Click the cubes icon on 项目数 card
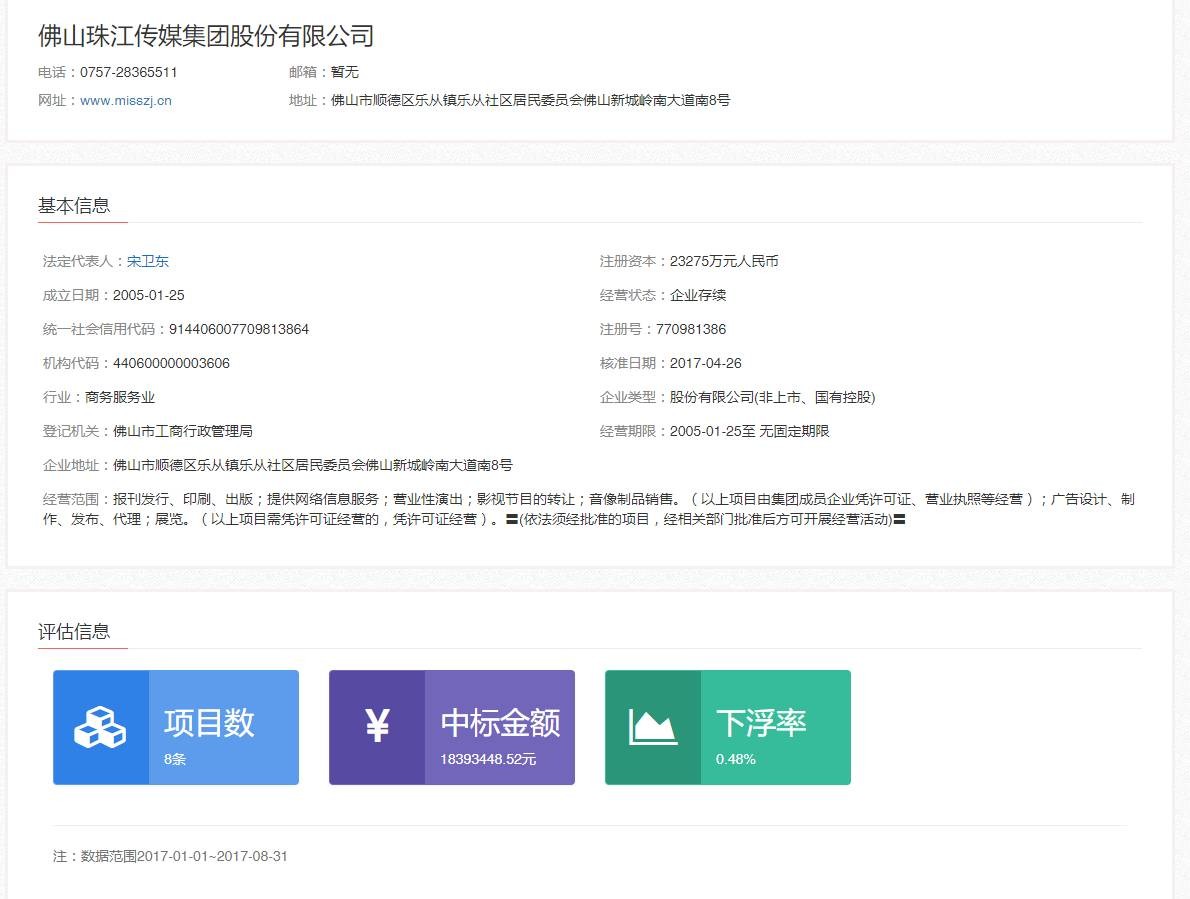 coord(100,728)
